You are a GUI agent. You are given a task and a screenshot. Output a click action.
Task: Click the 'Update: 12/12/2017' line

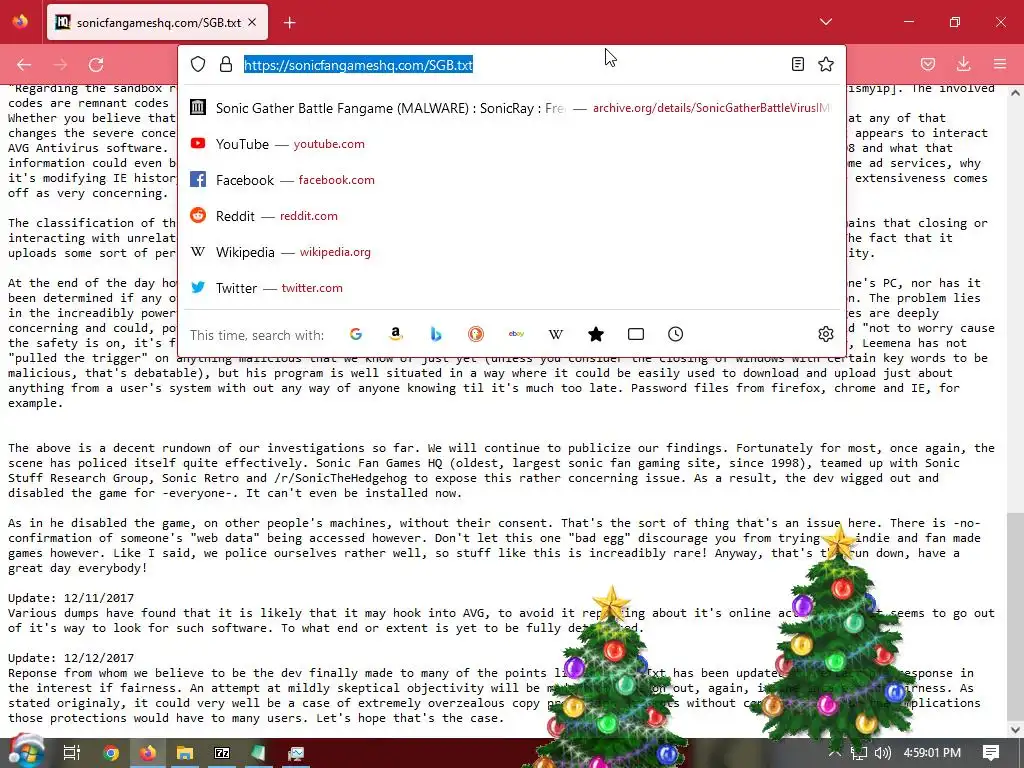(x=71, y=658)
